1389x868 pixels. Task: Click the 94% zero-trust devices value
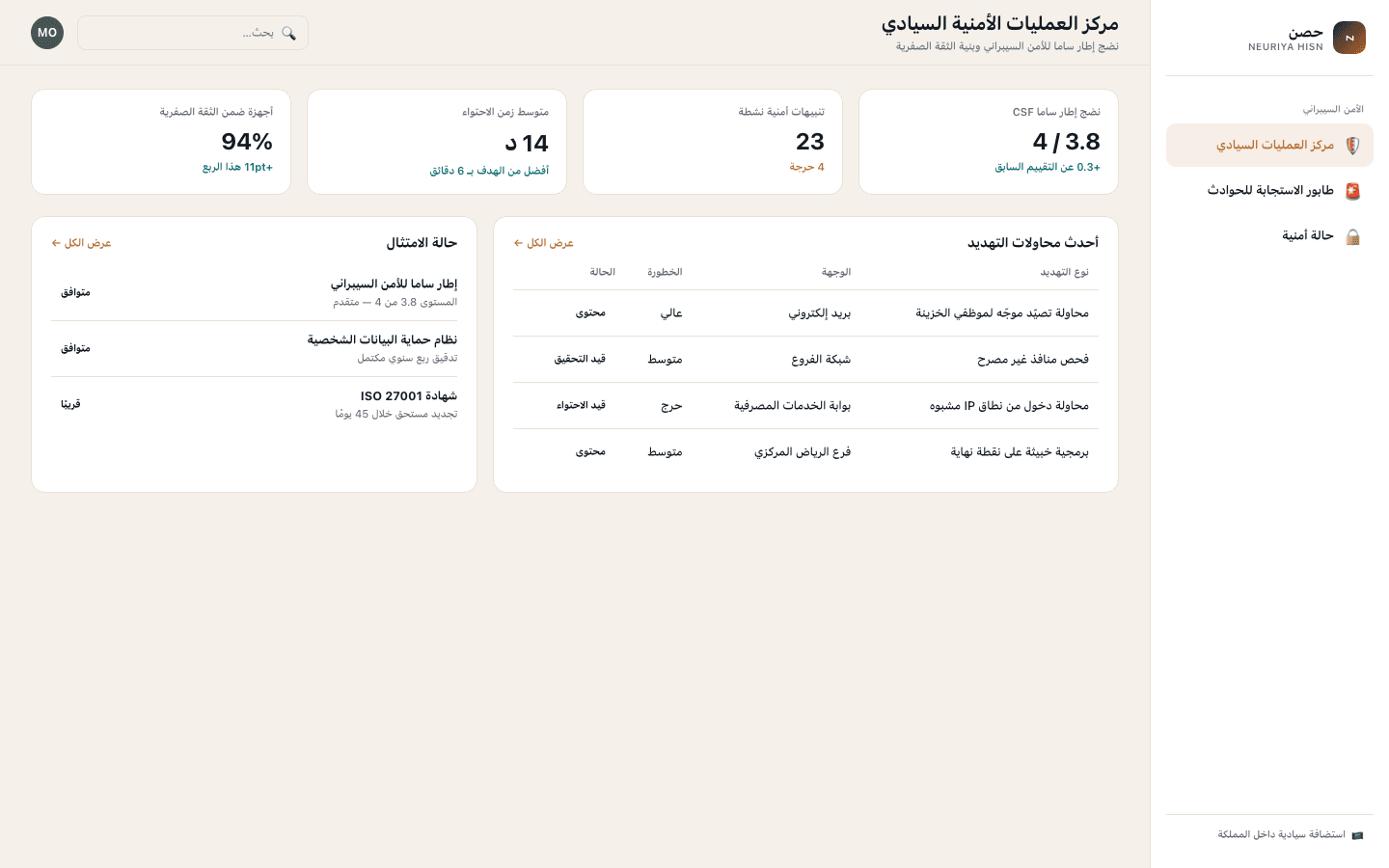coord(247,142)
